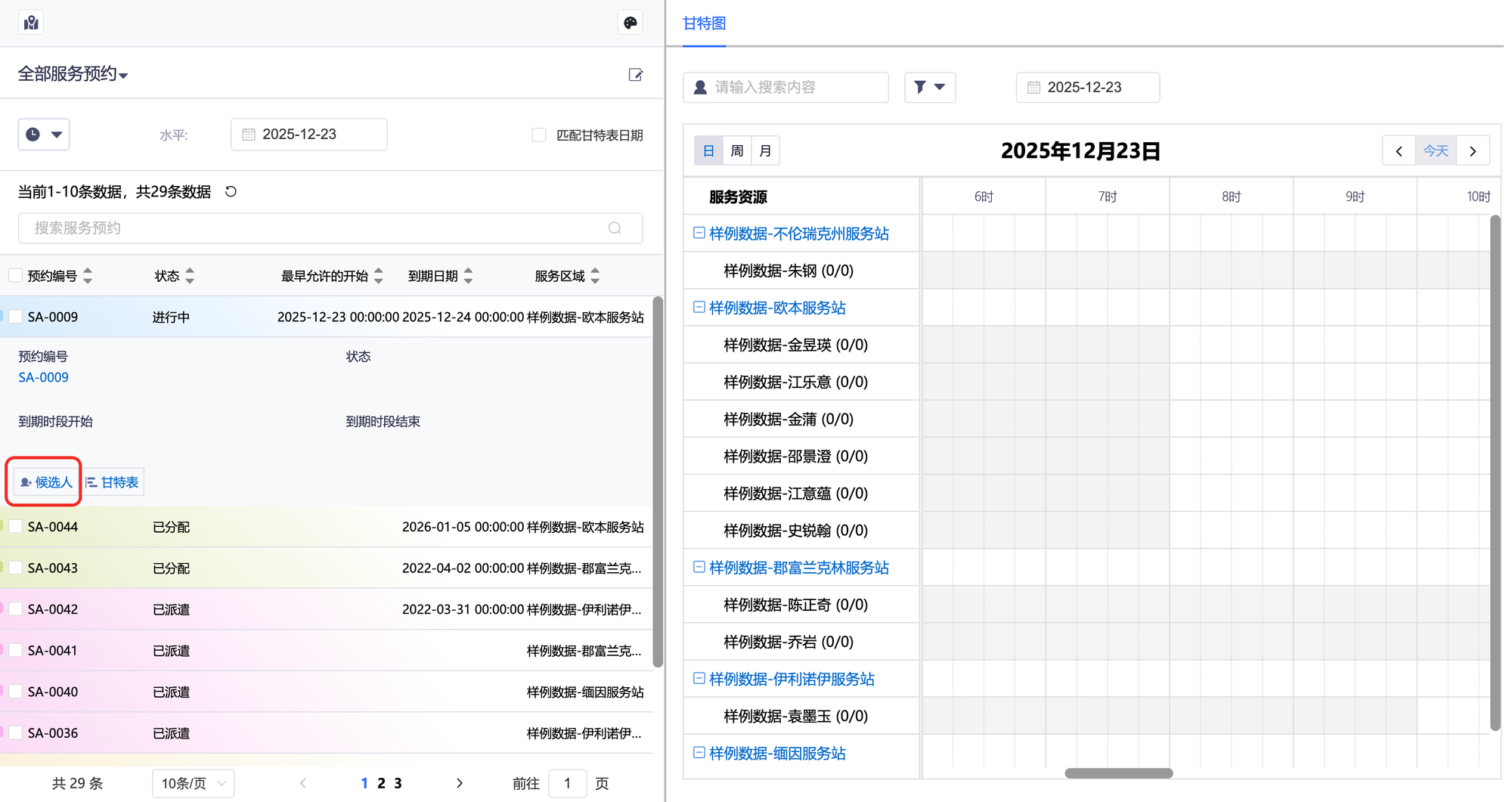Refresh the service appointment list
The width and height of the screenshot is (1512, 802).
click(231, 192)
